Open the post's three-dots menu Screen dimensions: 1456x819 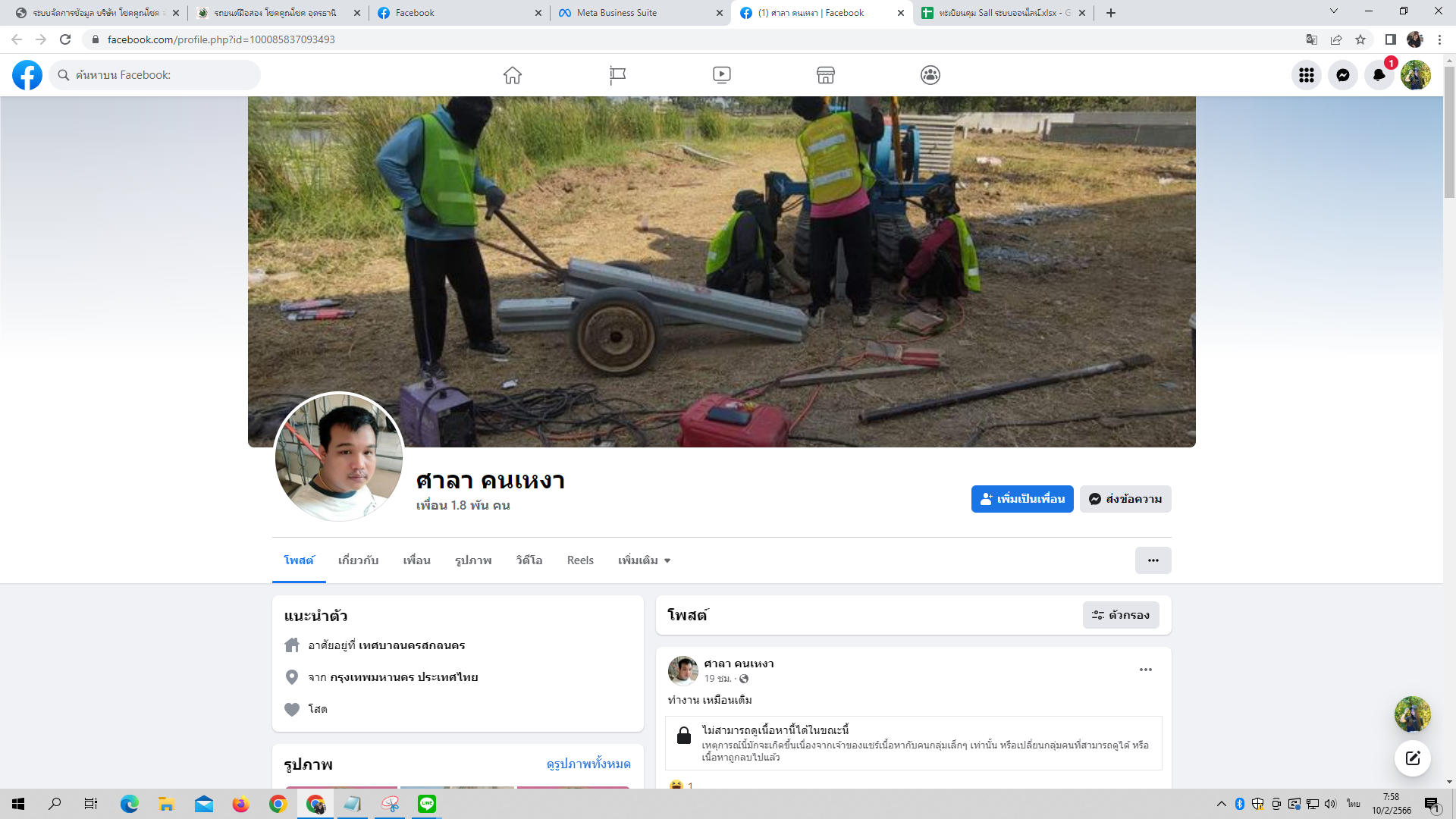pos(1146,670)
